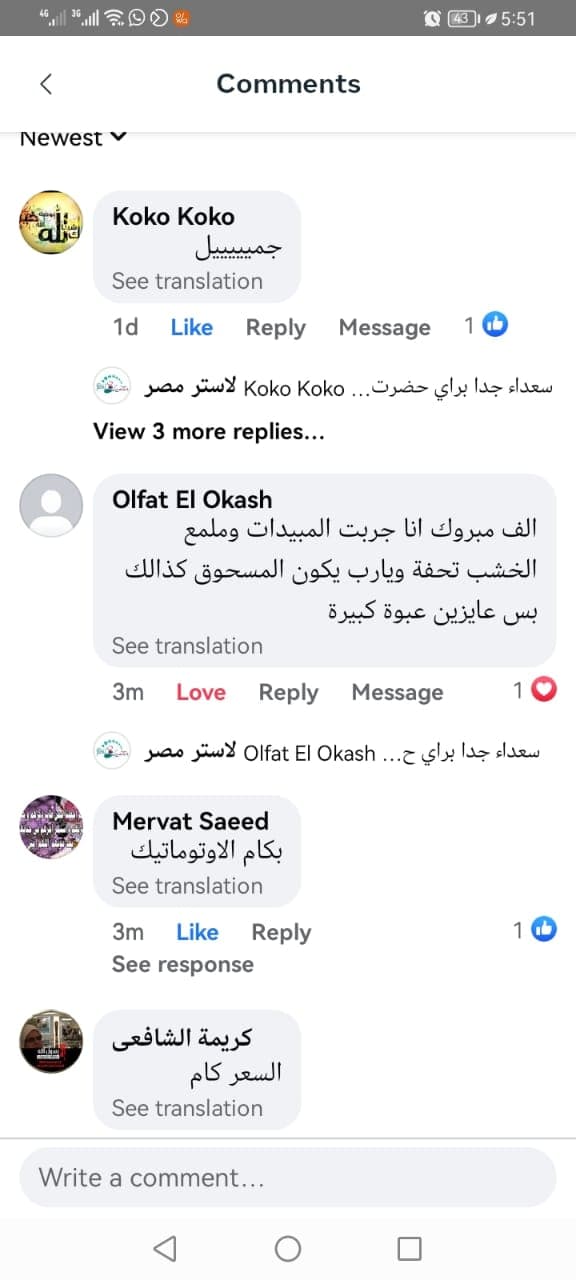The image size is (576, 1280).
Task: Open the thumbs-up reaction on Mervat Saeed's comment
Action: (544, 929)
